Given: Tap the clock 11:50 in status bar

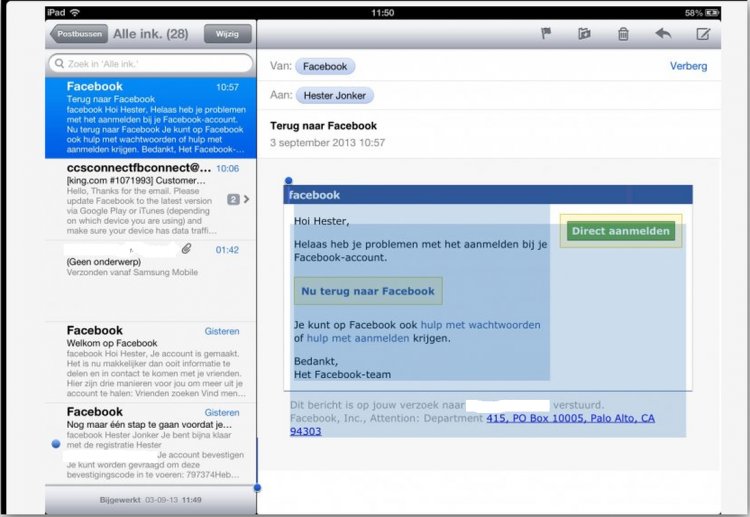Looking at the screenshot, I should click(383, 13).
